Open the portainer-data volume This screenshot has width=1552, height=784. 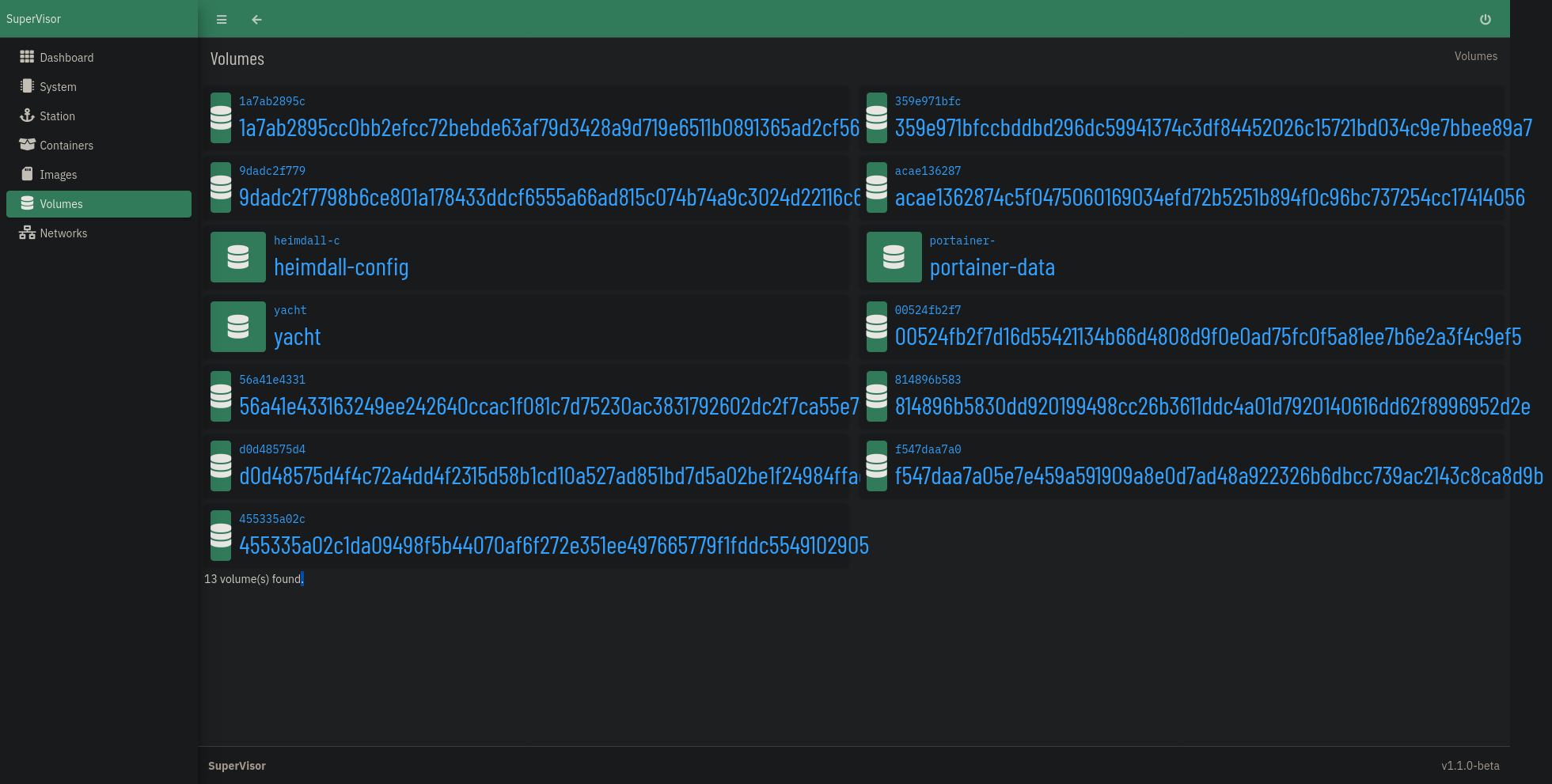point(992,267)
